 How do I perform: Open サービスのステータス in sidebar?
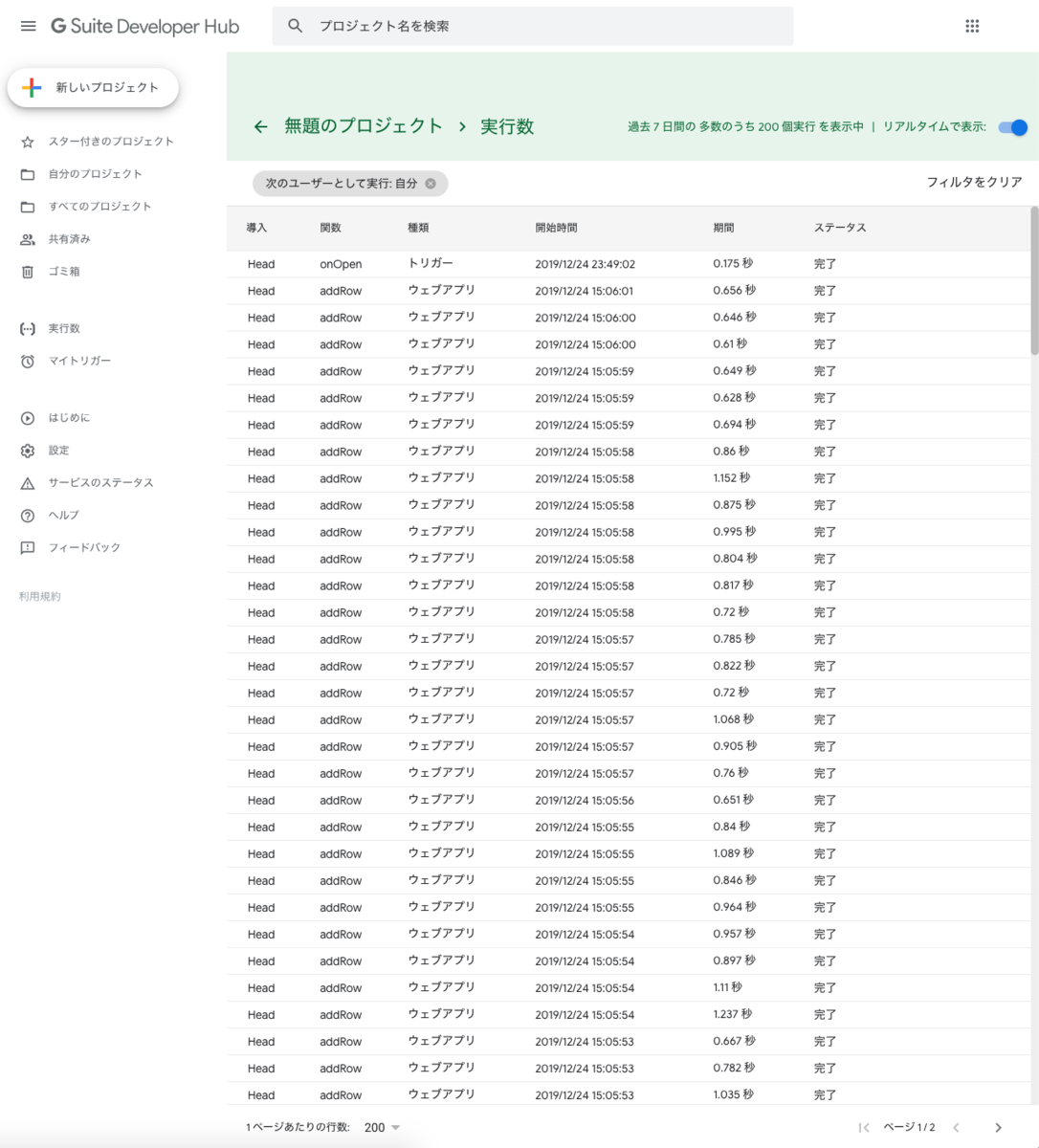tap(101, 483)
